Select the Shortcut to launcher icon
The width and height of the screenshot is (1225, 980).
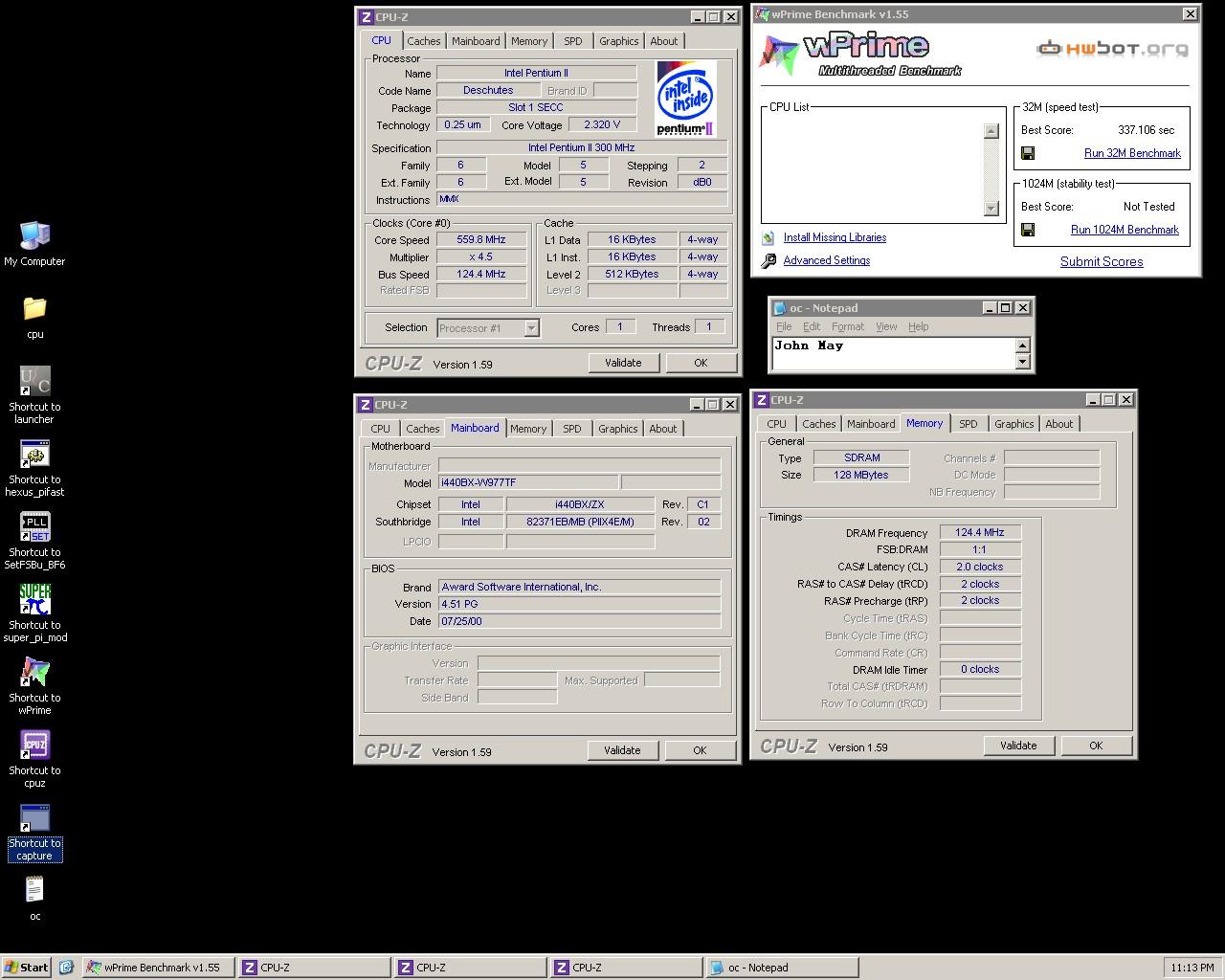click(x=34, y=394)
